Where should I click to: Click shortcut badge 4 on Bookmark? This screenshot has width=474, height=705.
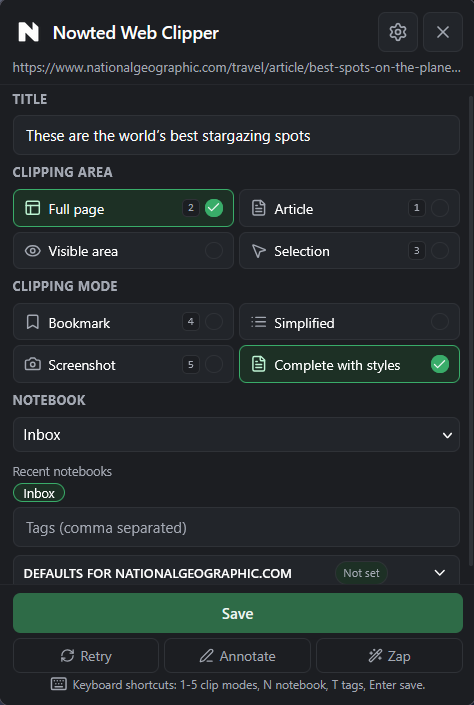191,321
